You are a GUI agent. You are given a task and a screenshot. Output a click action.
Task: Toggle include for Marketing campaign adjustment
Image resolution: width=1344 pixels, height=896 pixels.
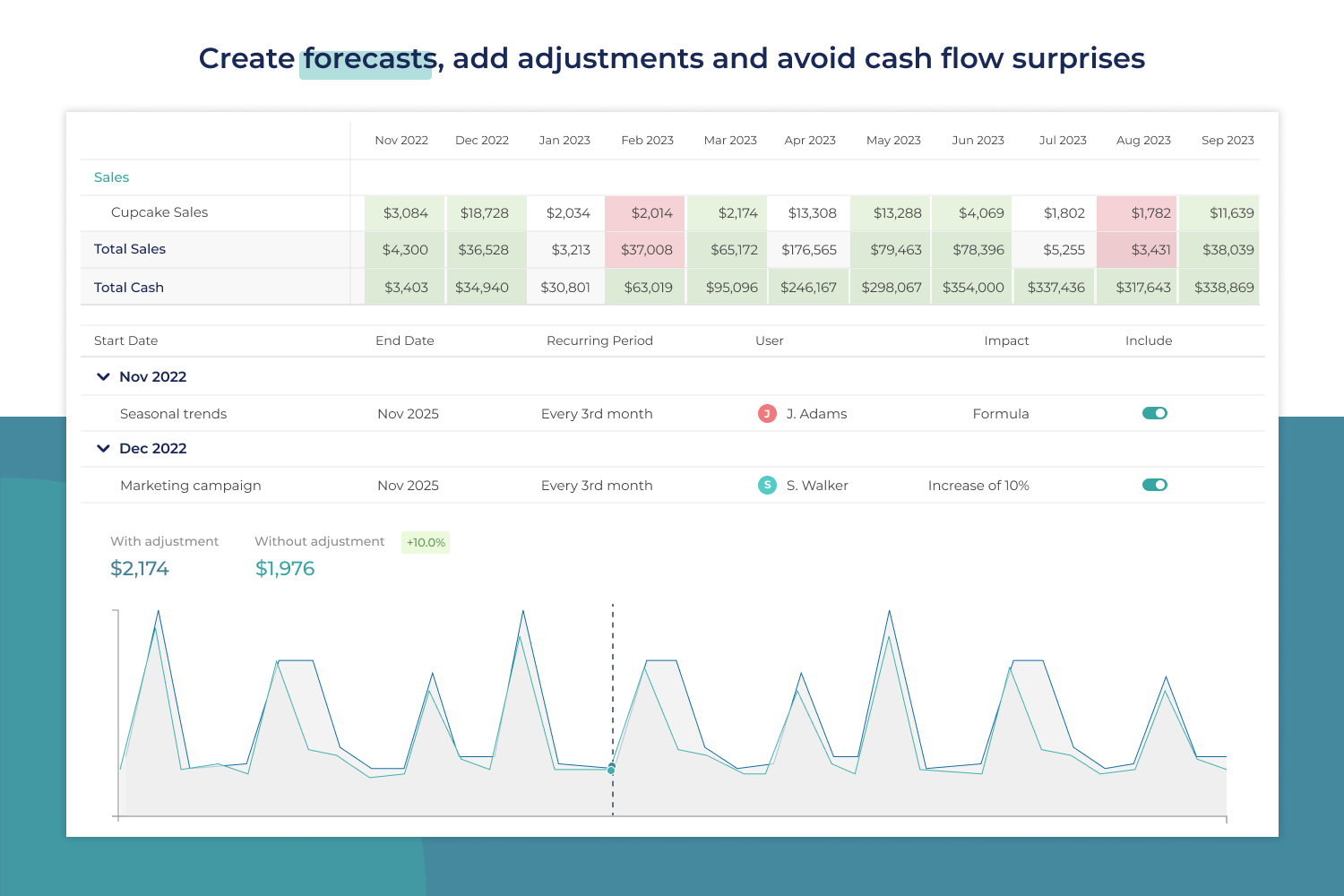coord(1154,485)
